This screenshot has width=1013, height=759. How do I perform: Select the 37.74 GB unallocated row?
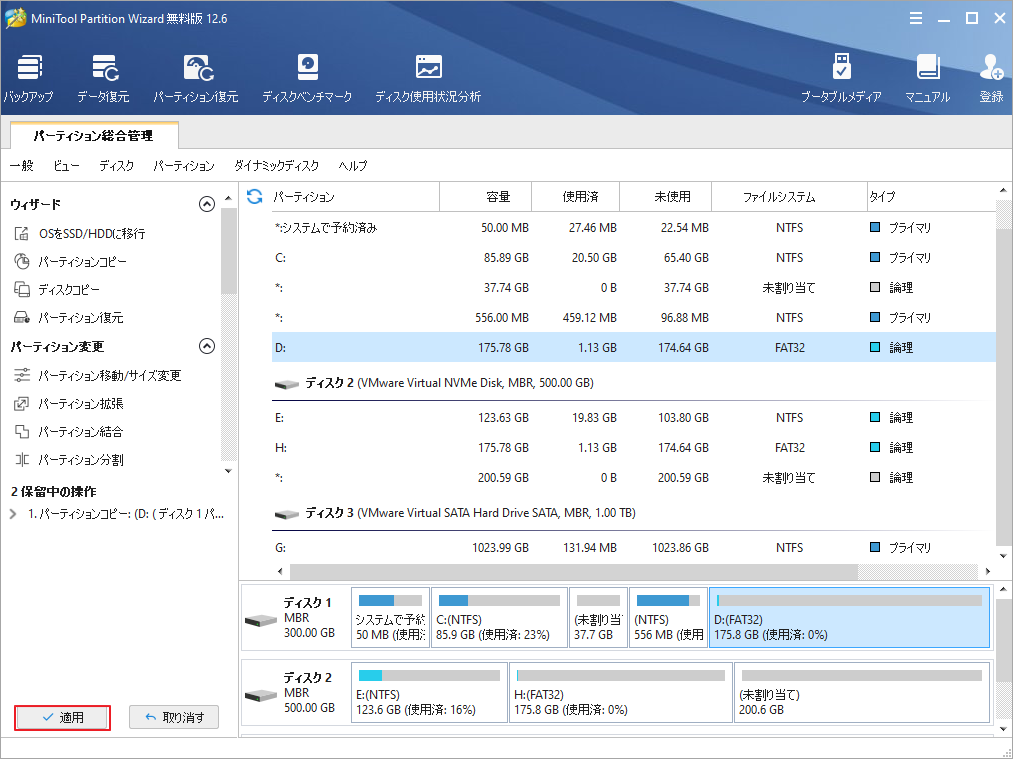[633, 287]
